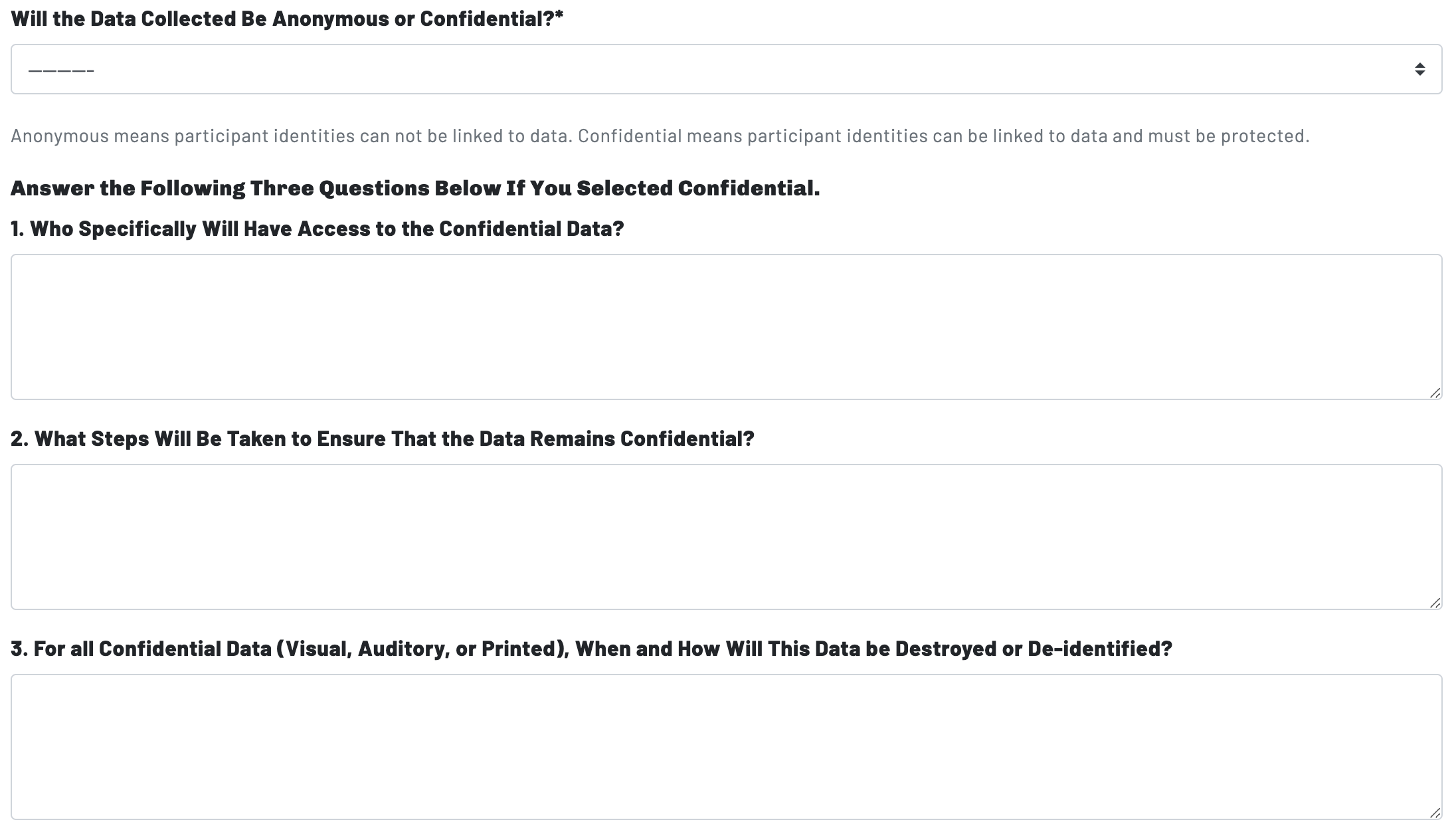Focus the data access answer box
1456x840 pixels.
pos(725,326)
